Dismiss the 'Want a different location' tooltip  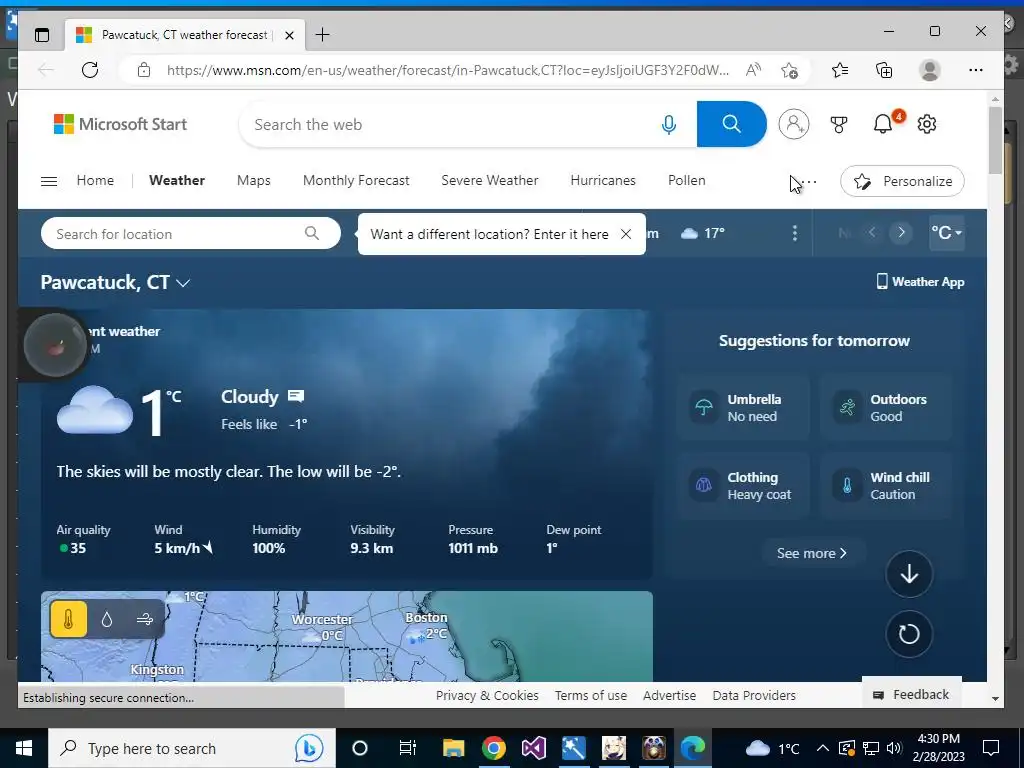[x=626, y=234]
